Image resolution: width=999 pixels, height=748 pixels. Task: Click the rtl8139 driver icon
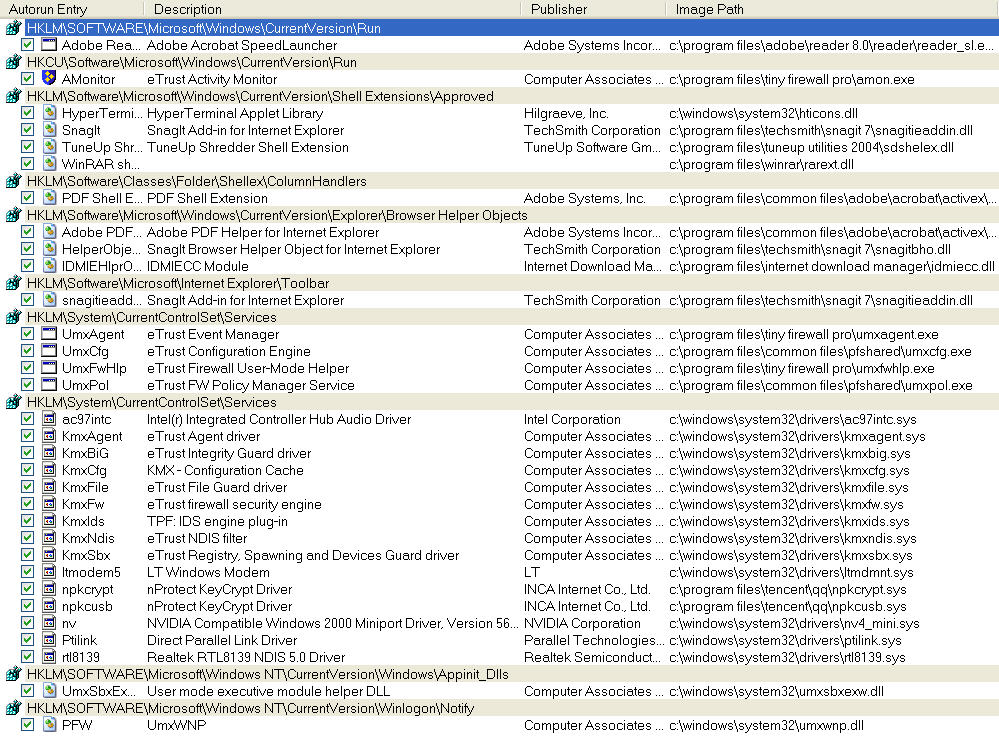(x=49, y=657)
